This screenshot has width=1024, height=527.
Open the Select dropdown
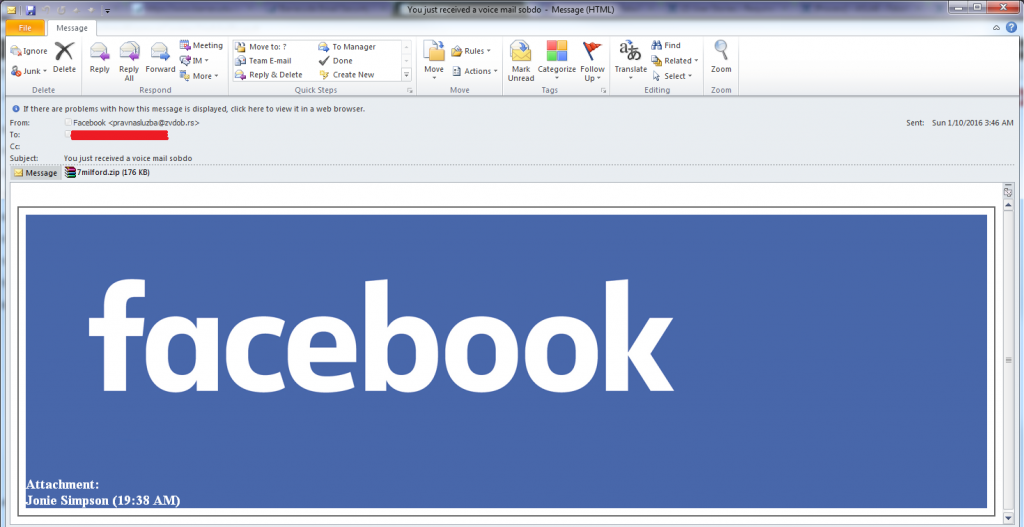(672, 76)
